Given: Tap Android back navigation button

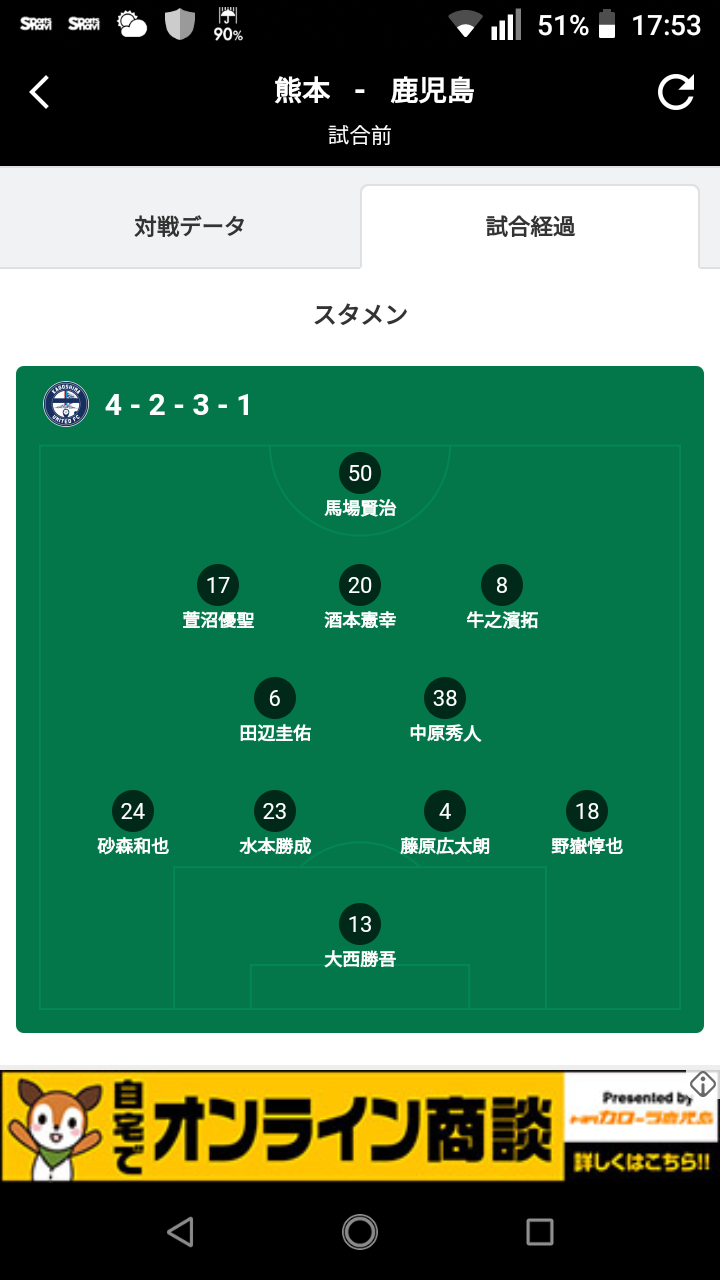Looking at the screenshot, I should 180,1232.
